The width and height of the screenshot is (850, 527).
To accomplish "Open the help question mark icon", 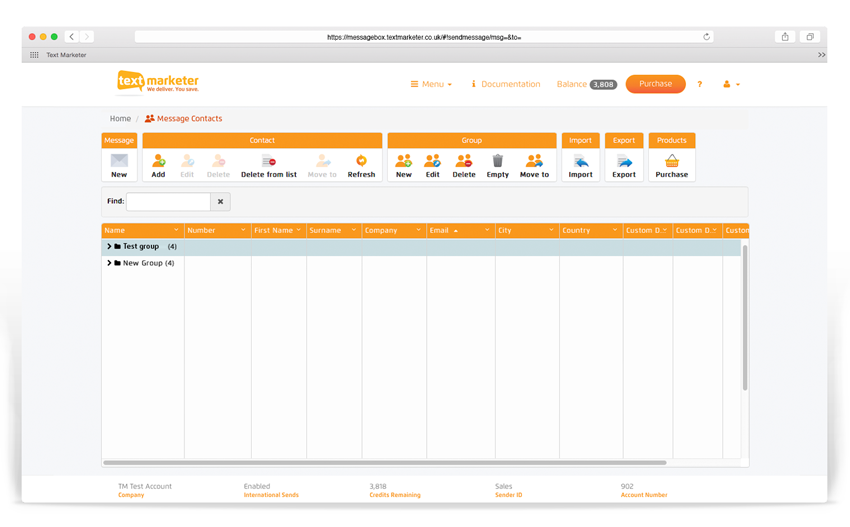I will (700, 84).
